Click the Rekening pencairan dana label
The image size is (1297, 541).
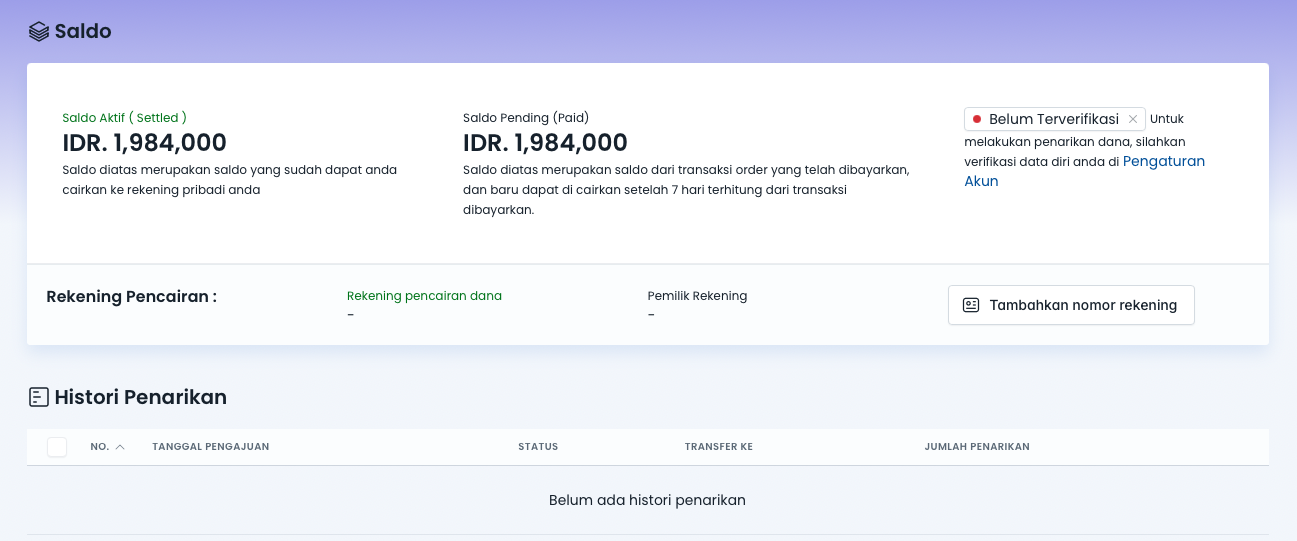point(424,296)
